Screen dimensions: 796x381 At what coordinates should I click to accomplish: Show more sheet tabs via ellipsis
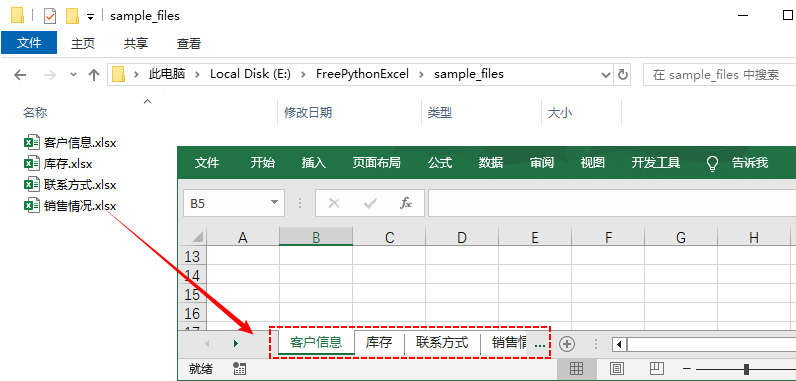coord(540,344)
